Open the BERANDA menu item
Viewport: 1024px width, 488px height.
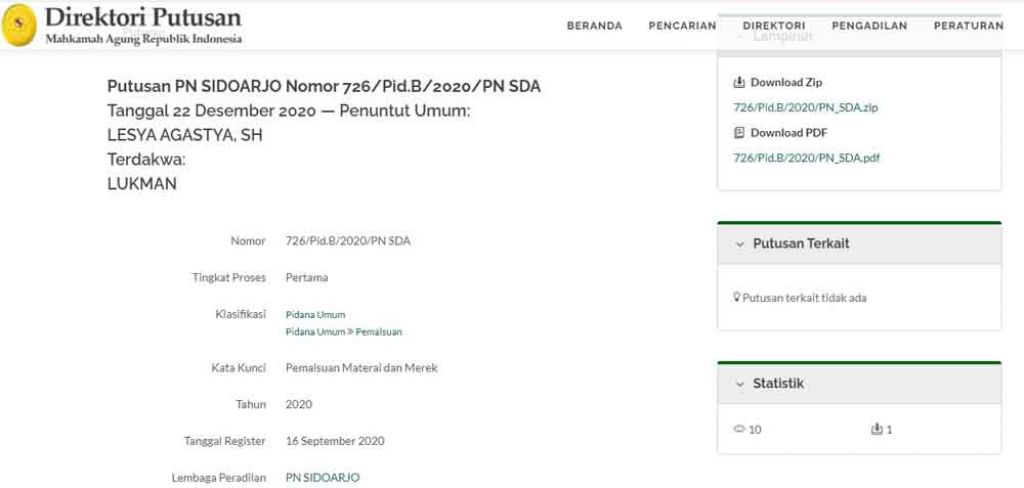coord(594,26)
